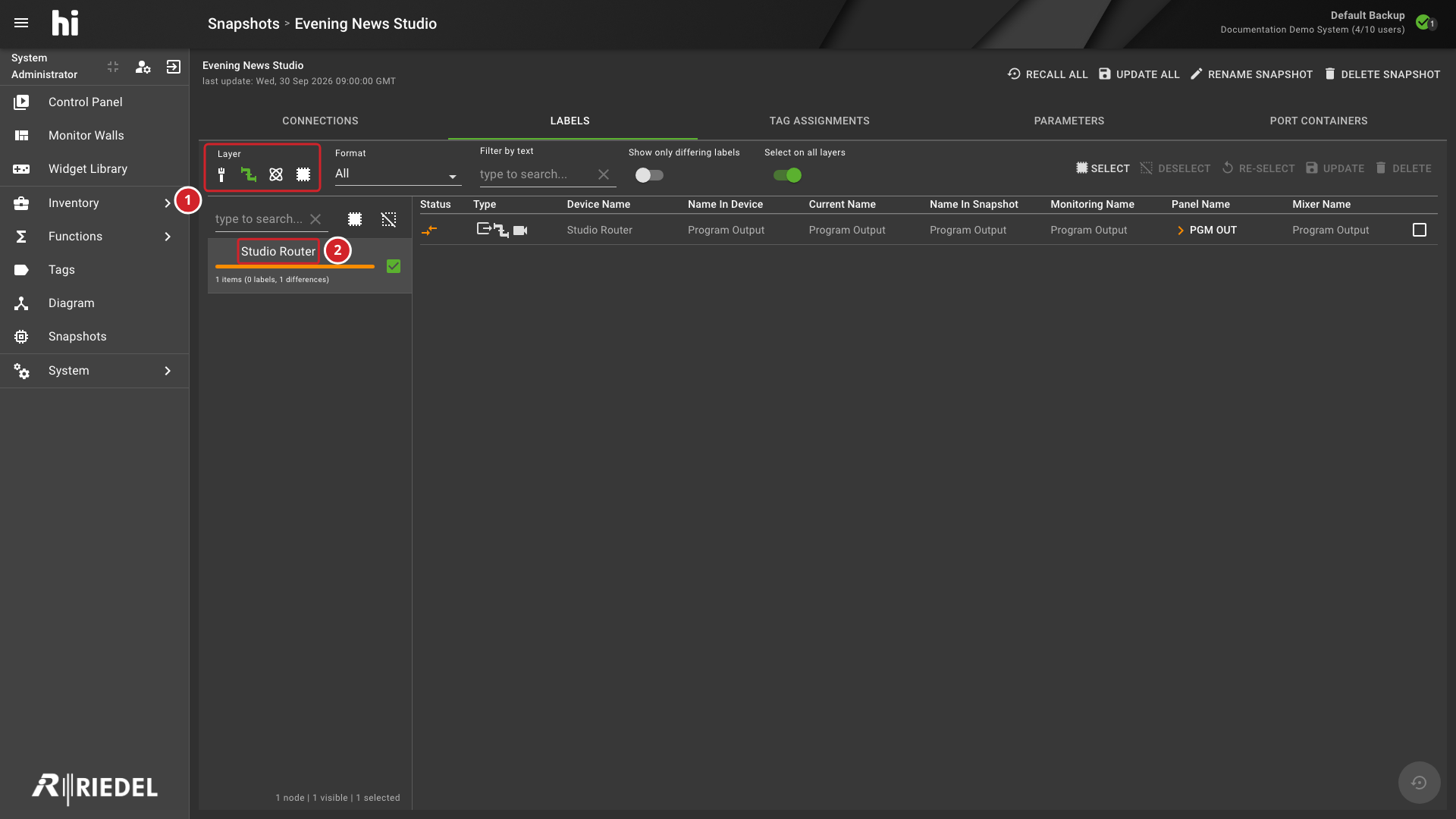The image size is (1456, 819).
Task: Check the Studio Router node checkbox
Action: [394, 266]
